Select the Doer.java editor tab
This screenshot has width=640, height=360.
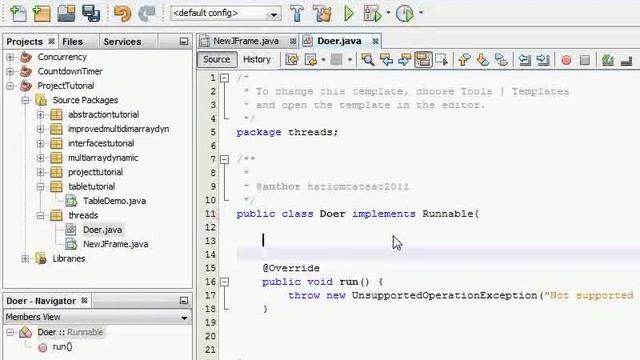click(339, 41)
